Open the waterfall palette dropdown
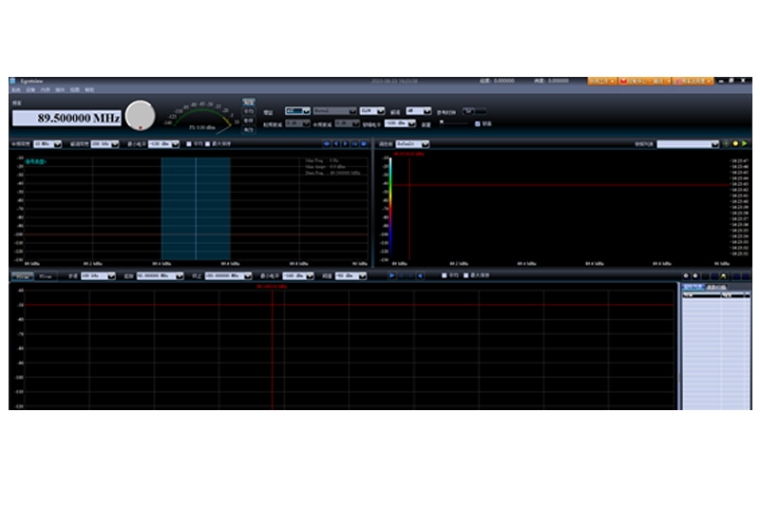760x506 pixels. click(413, 144)
